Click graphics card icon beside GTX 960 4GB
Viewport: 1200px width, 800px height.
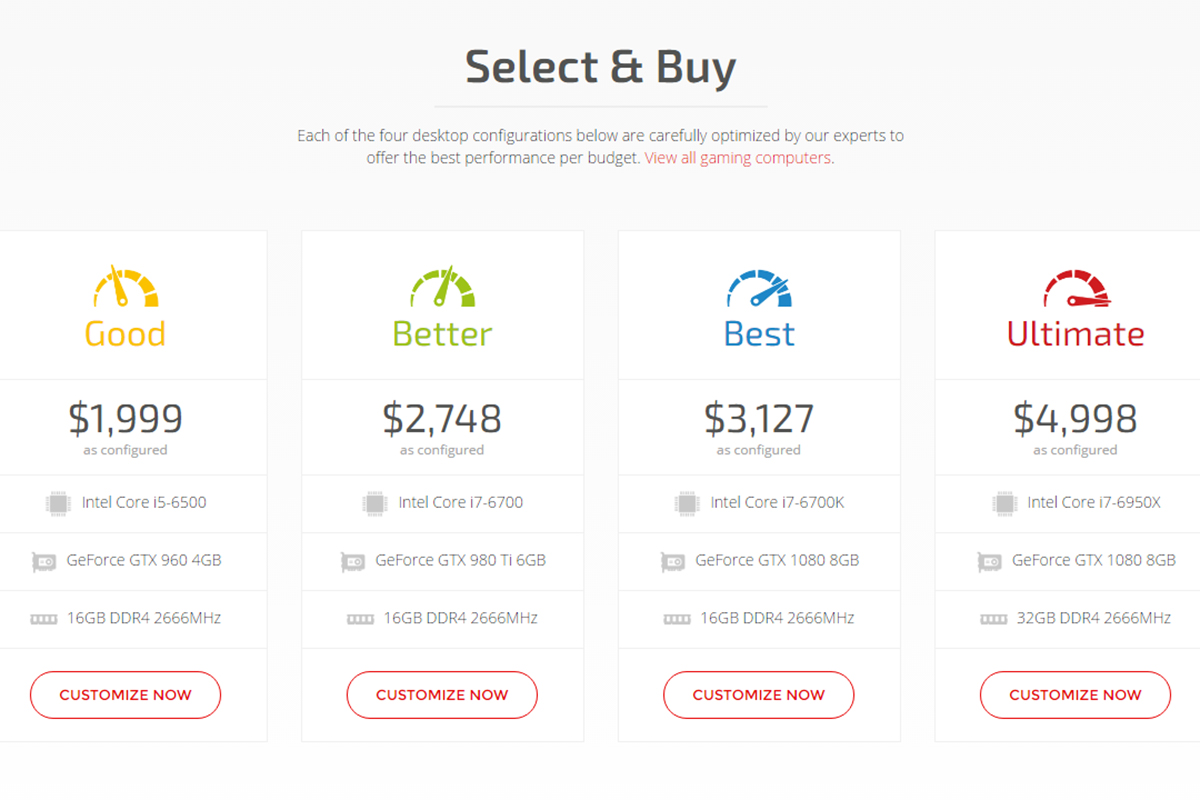pos(45,561)
